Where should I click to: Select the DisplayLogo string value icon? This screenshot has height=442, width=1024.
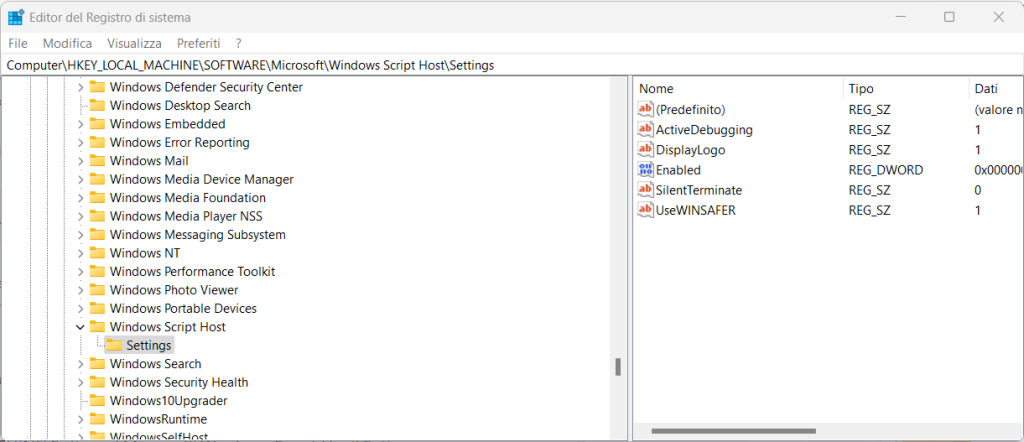tap(645, 150)
